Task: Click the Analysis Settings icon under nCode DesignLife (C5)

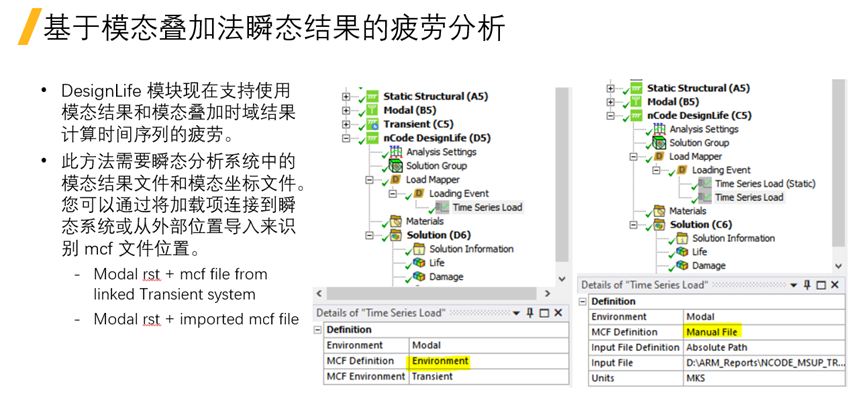Action: 659,129
